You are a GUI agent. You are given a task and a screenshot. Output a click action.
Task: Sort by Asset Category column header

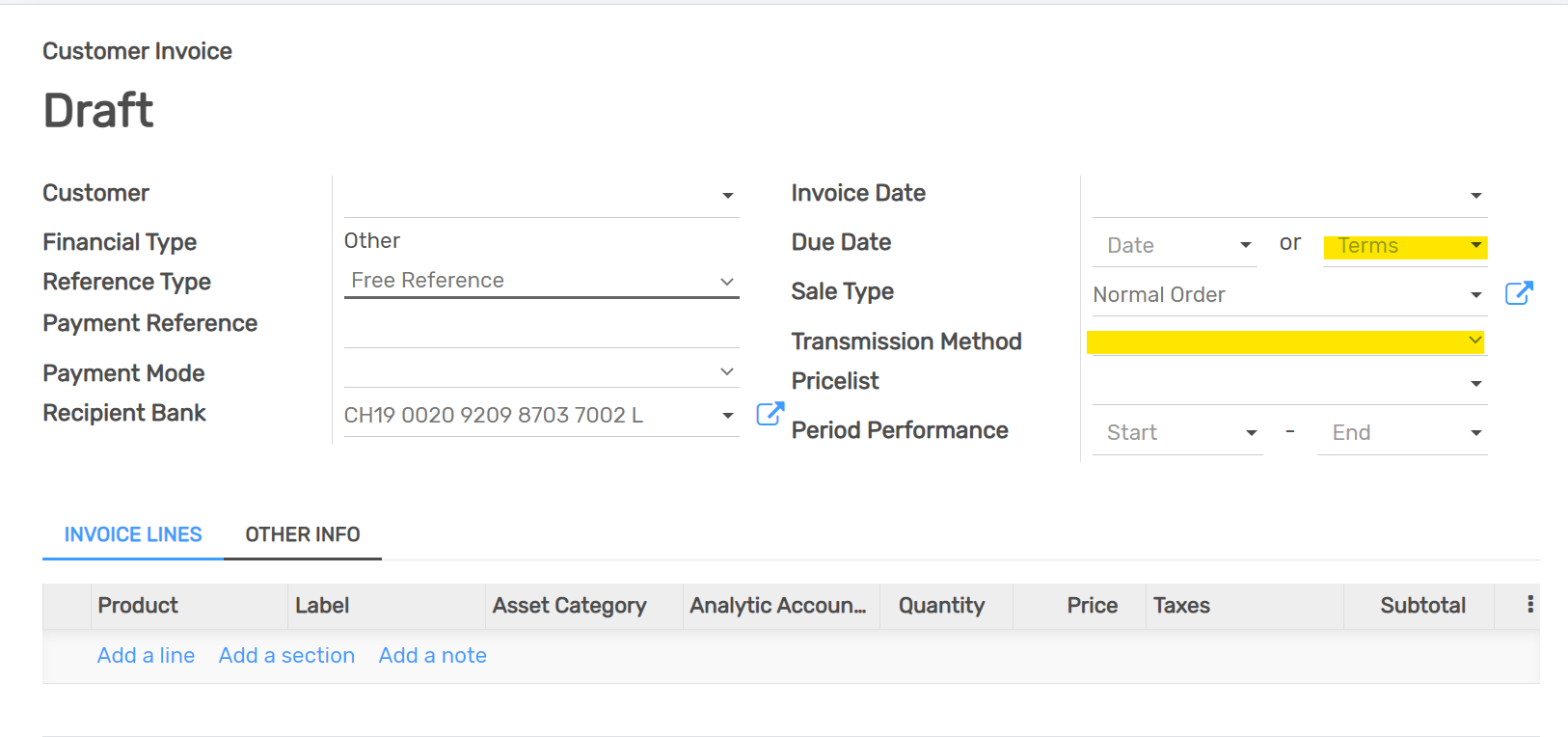(584, 606)
